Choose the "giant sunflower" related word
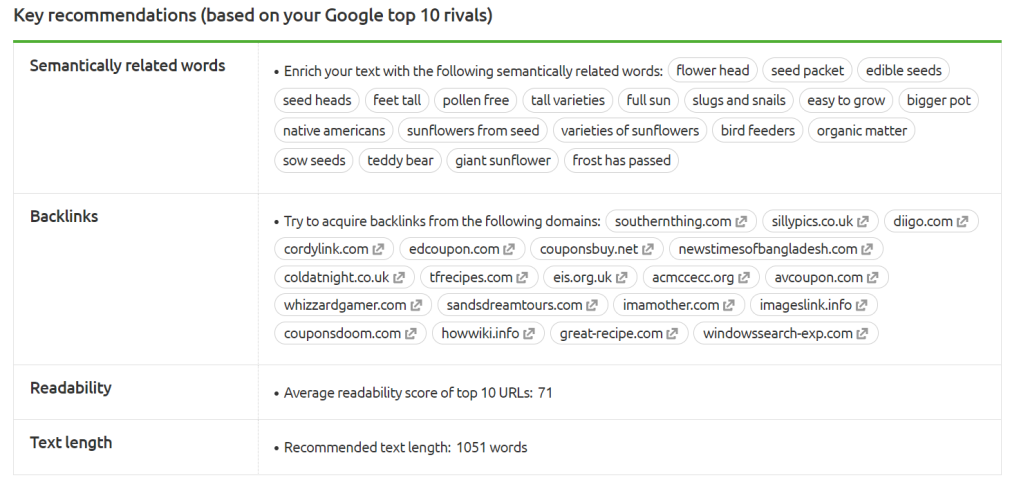 [503, 160]
